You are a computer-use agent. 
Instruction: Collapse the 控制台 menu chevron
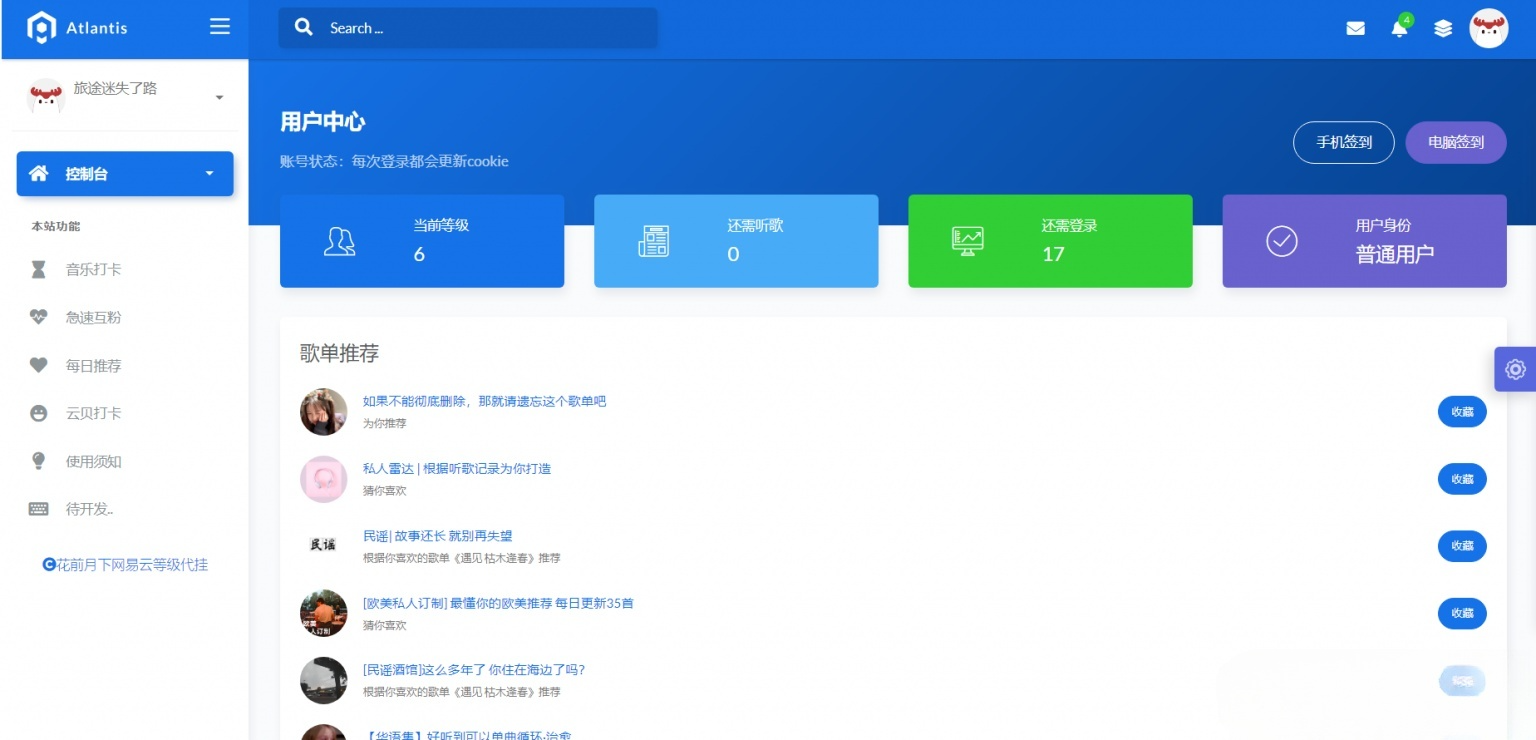click(x=209, y=173)
